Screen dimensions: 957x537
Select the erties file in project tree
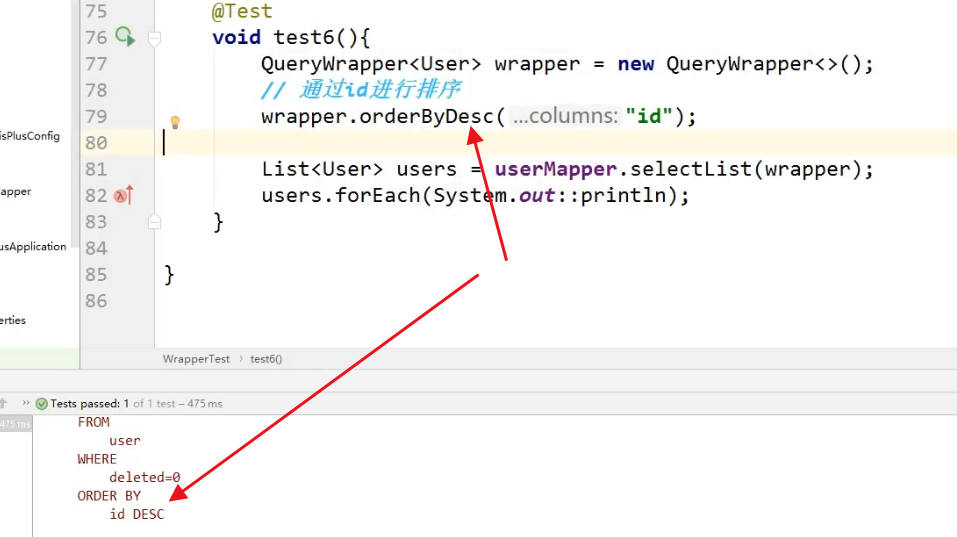click(13, 320)
